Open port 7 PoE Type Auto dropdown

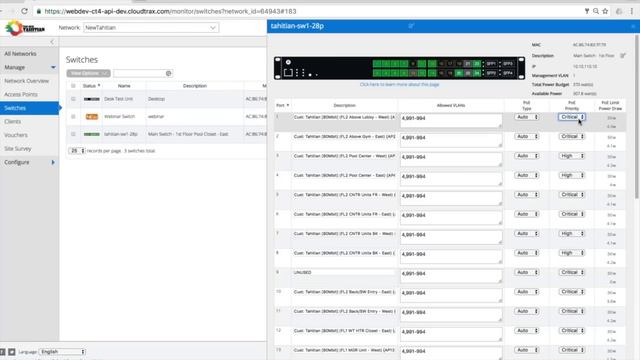(527, 233)
